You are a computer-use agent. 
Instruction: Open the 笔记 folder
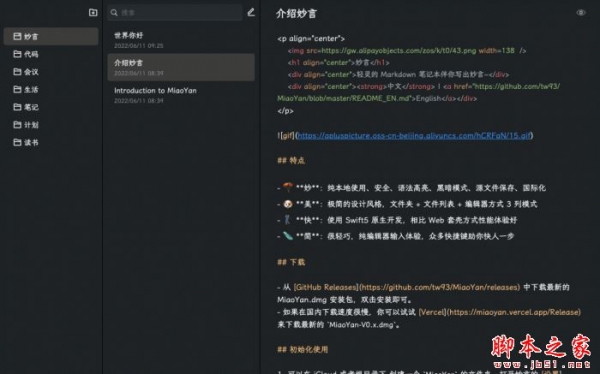[x=51, y=107]
